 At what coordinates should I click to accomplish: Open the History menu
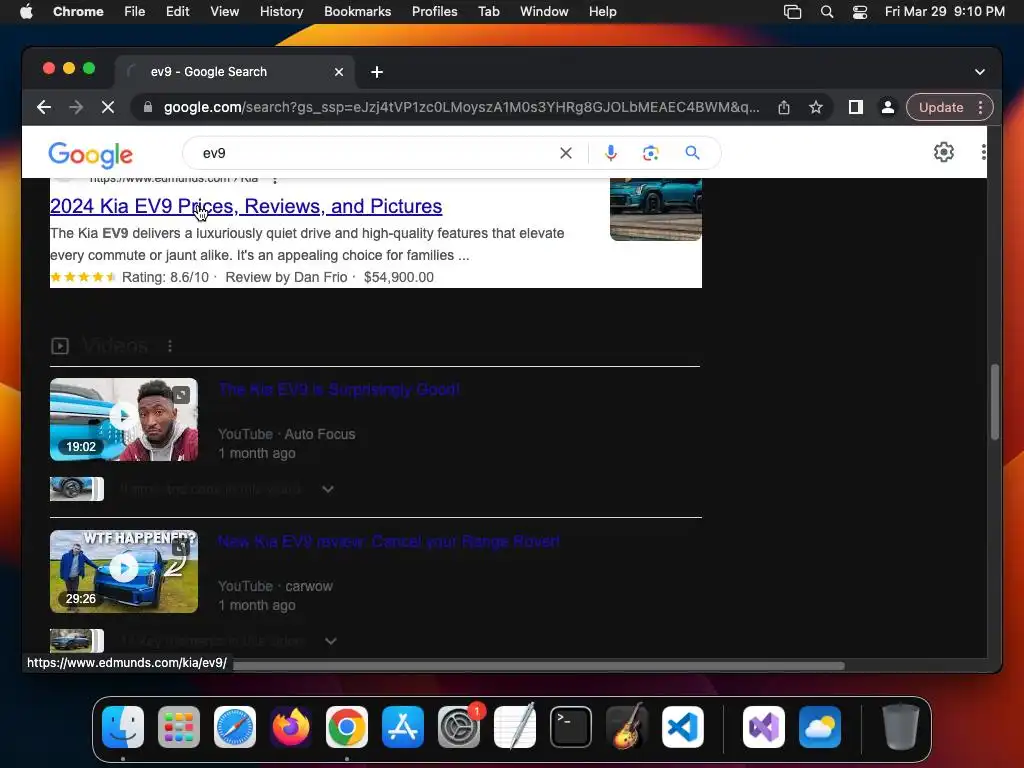coord(281,12)
